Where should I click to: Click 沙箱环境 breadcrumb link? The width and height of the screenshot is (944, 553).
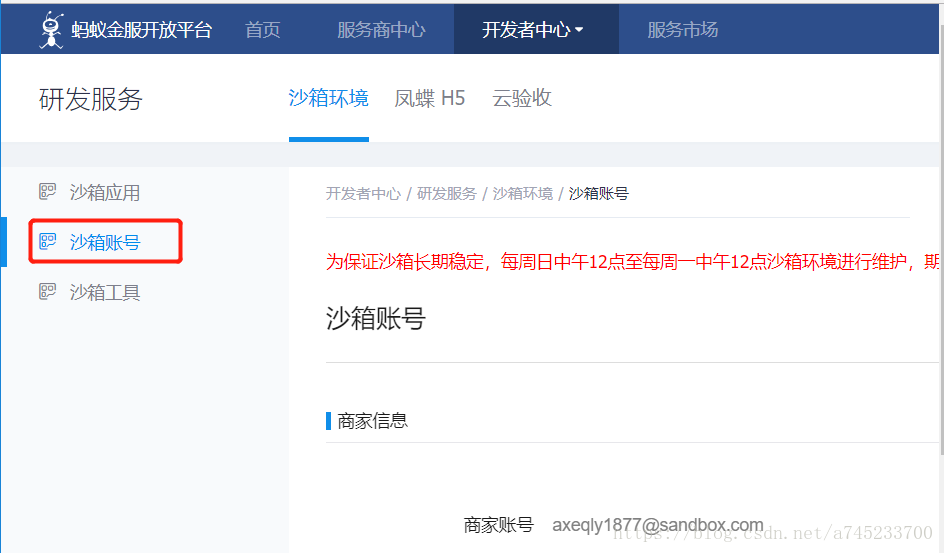tap(523, 194)
